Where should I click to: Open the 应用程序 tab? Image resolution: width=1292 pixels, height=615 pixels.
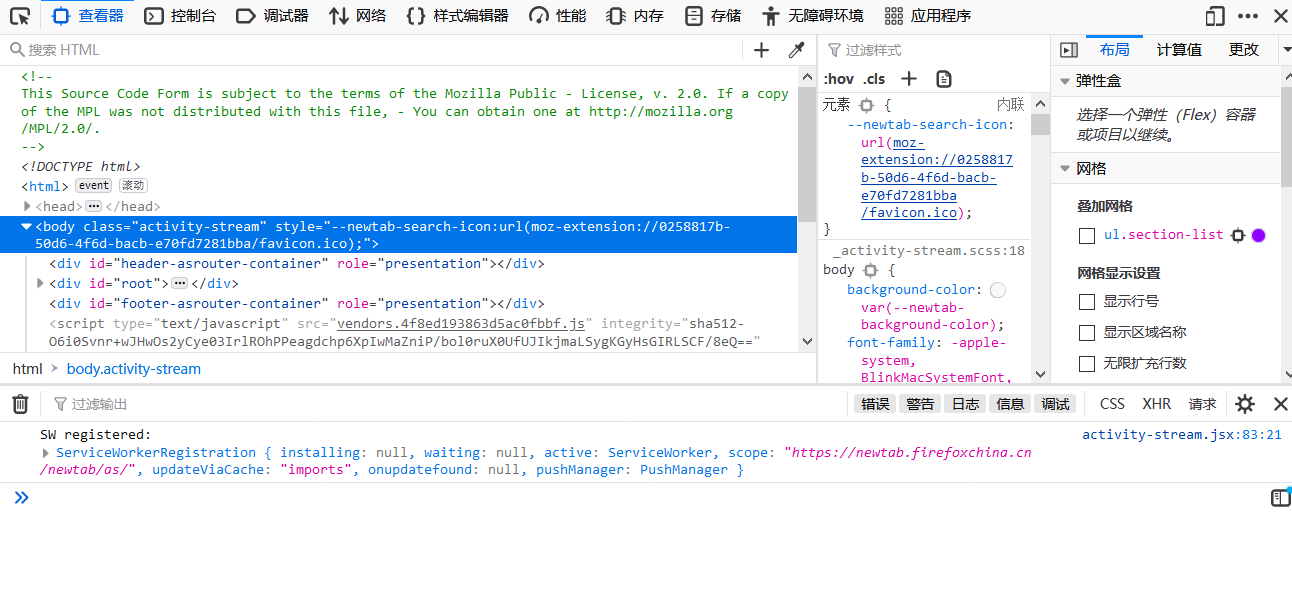[x=928, y=16]
